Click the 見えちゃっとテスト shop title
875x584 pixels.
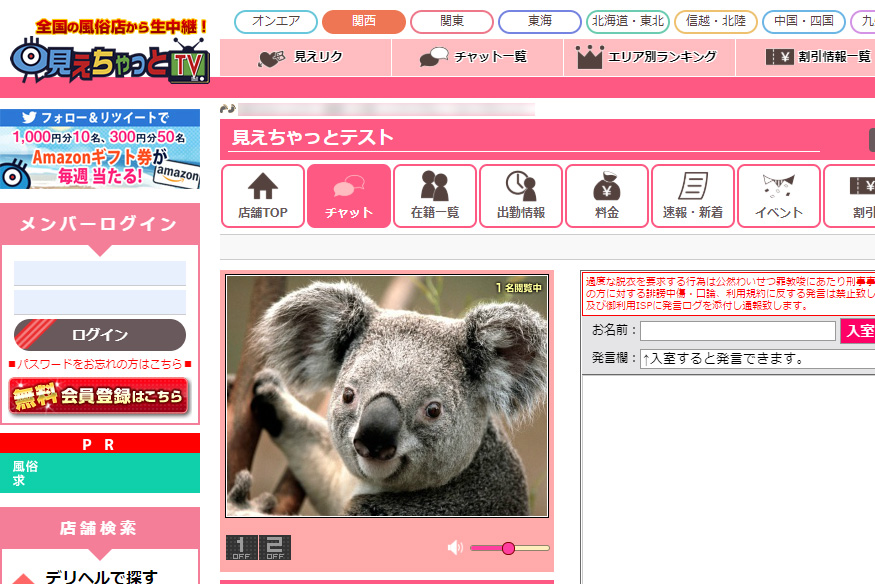[x=313, y=137]
